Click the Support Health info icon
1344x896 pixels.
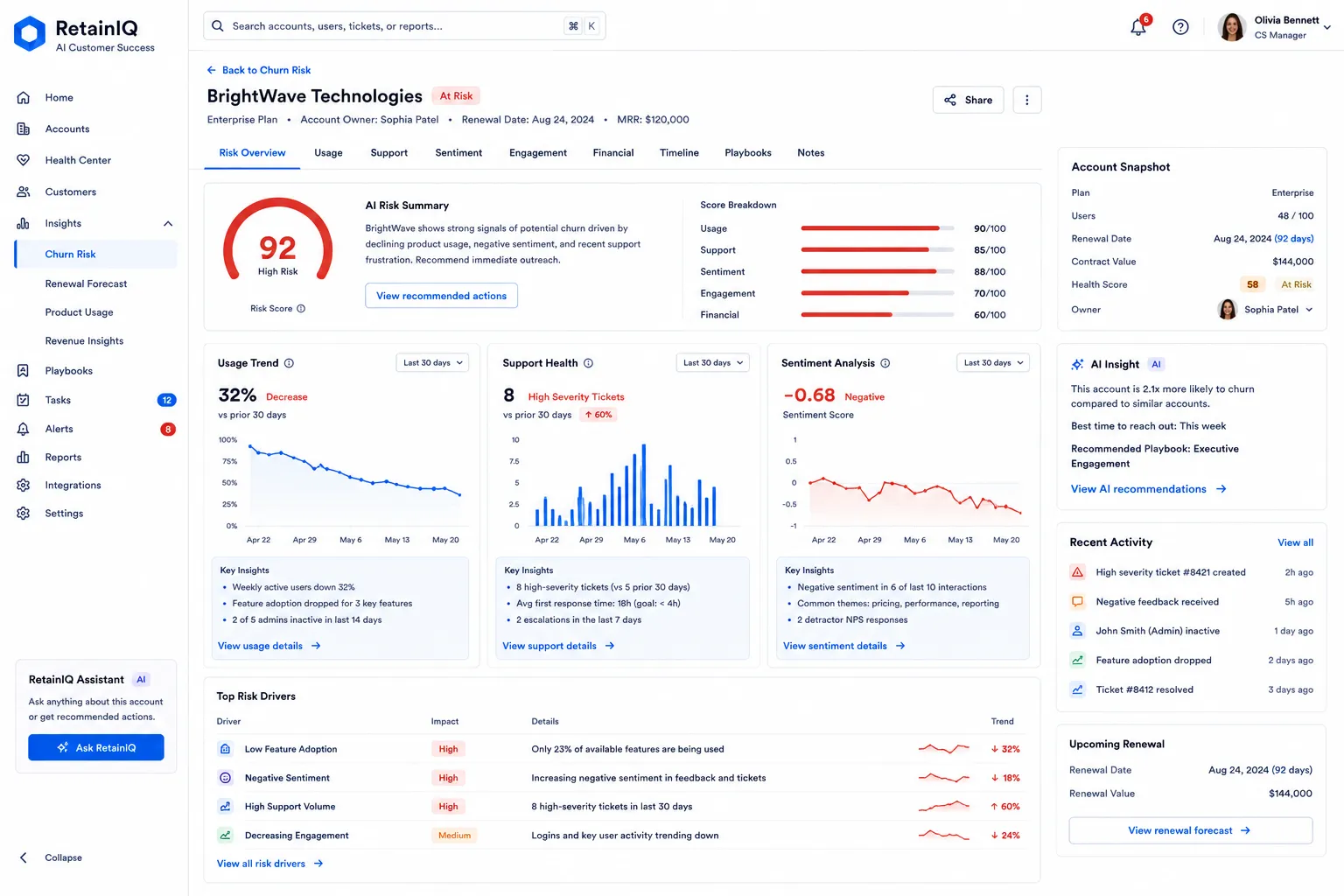(588, 363)
